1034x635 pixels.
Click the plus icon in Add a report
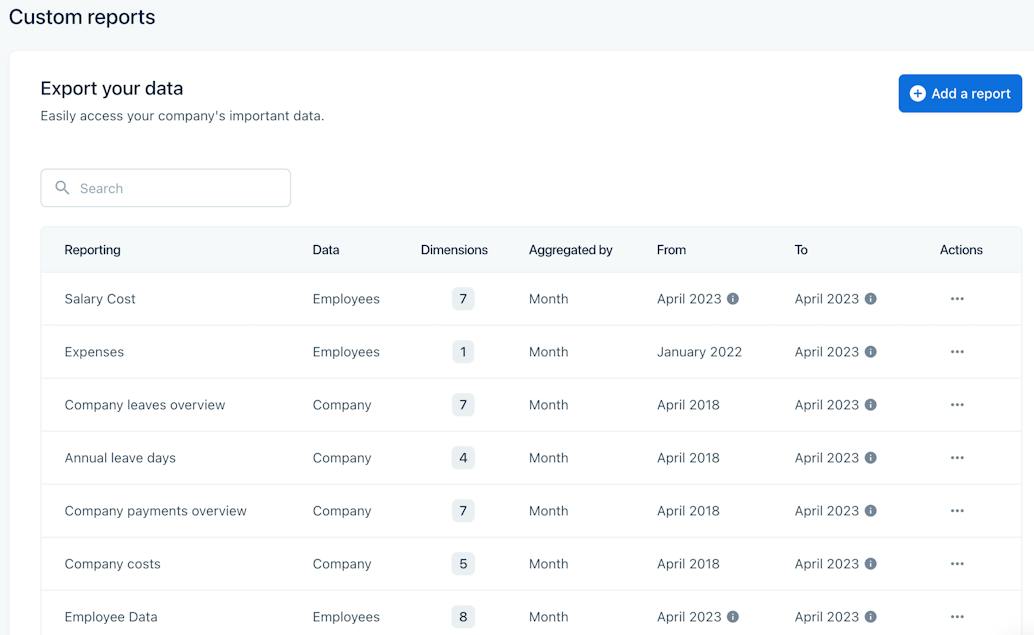[x=917, y=94]
